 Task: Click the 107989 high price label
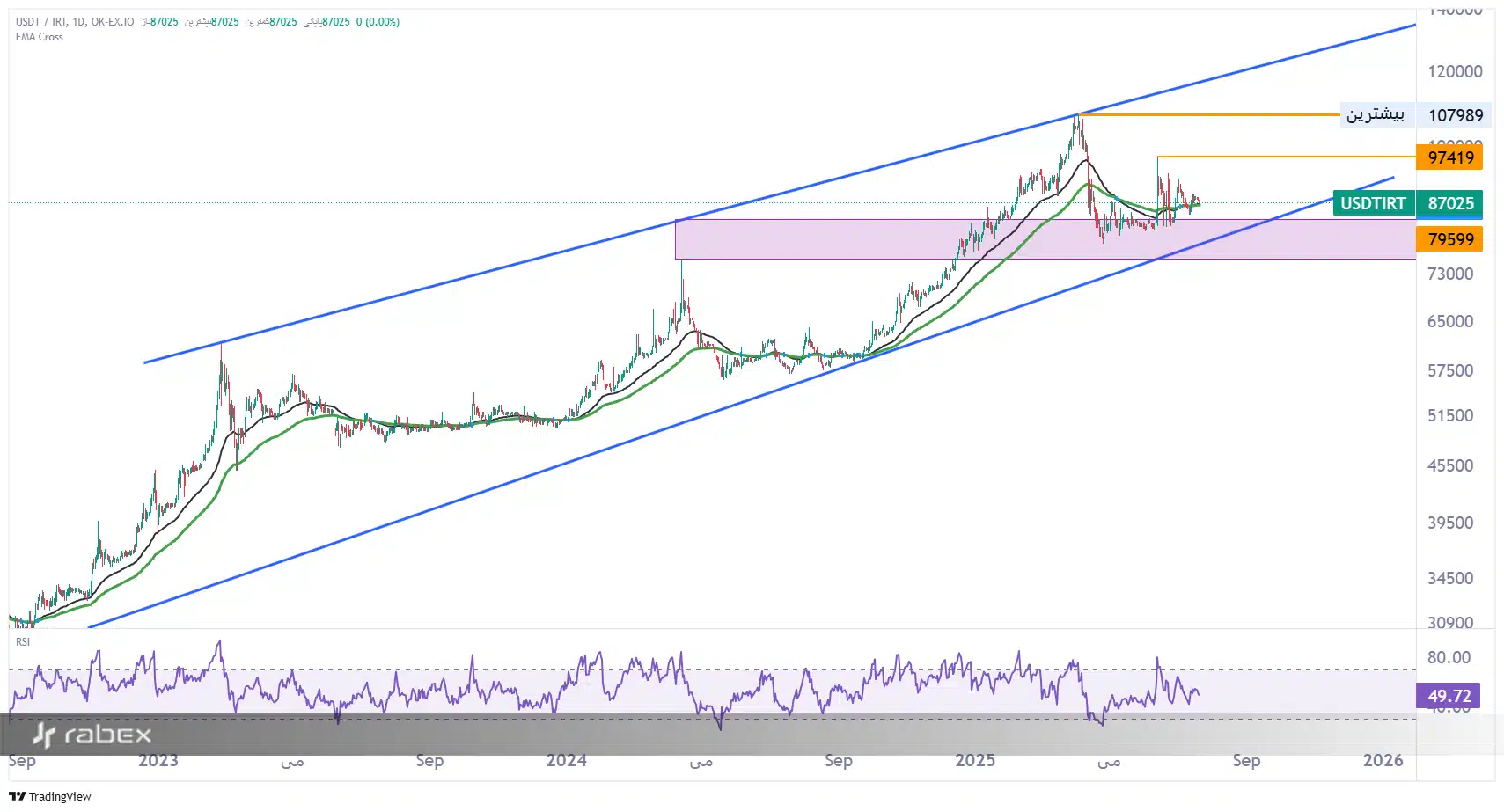[1455, 115]
